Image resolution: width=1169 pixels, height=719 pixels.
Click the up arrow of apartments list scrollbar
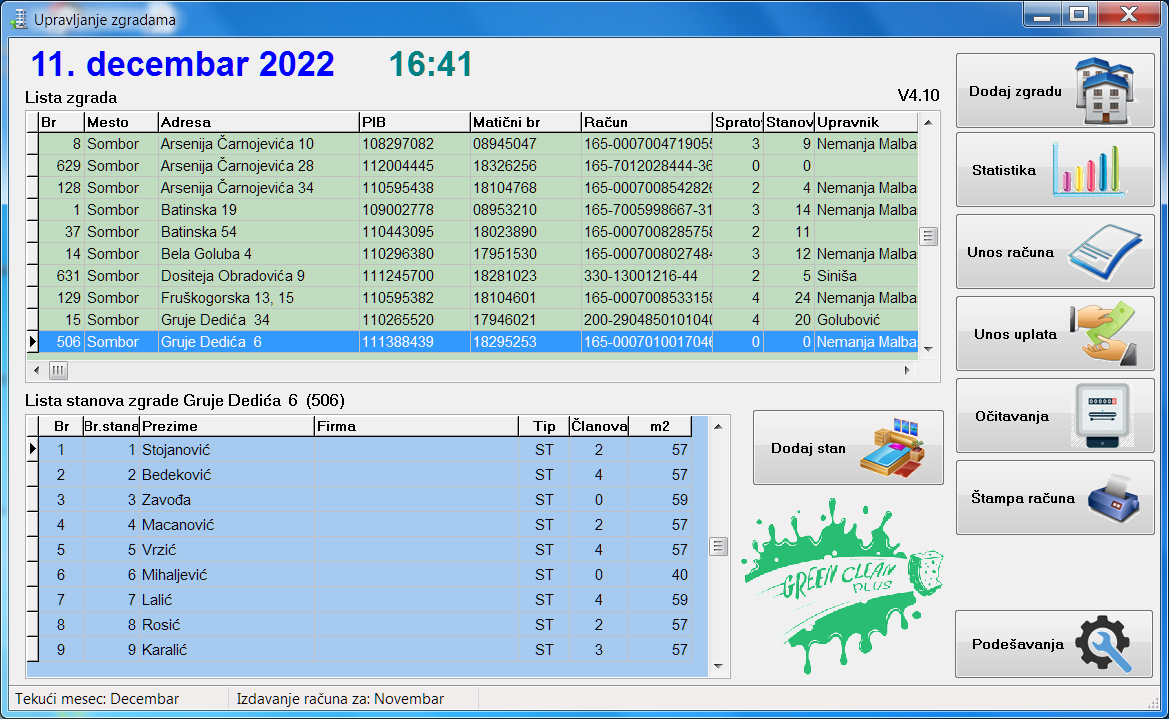718,427
